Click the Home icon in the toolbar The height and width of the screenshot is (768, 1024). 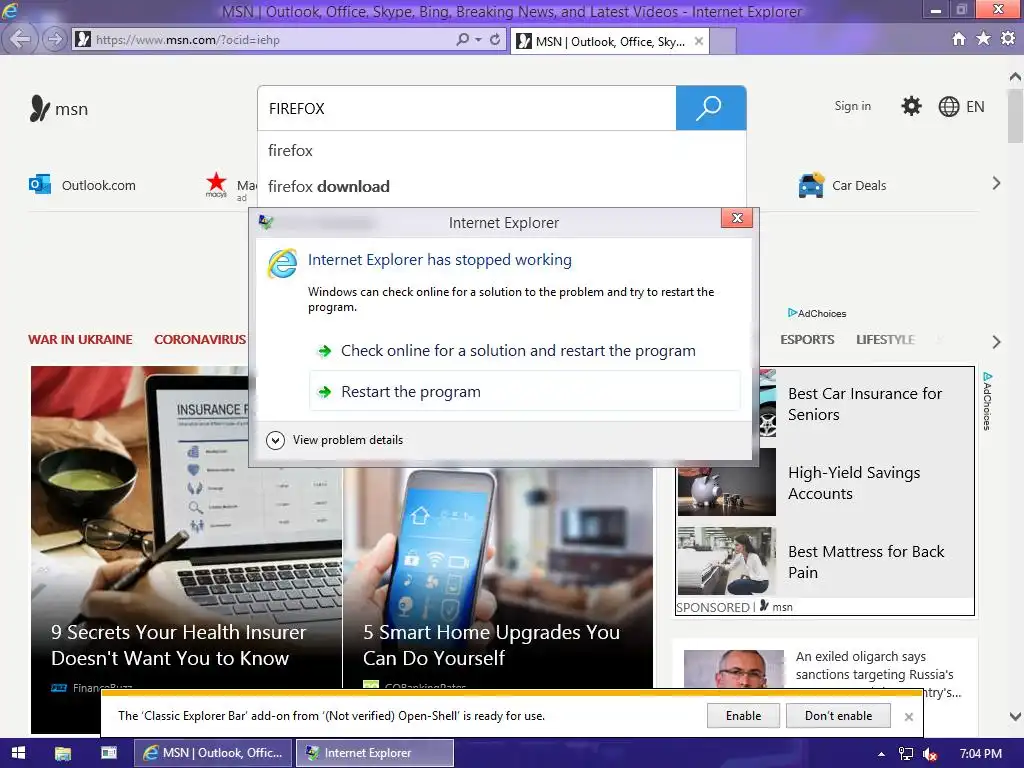(x=958, y=39)
